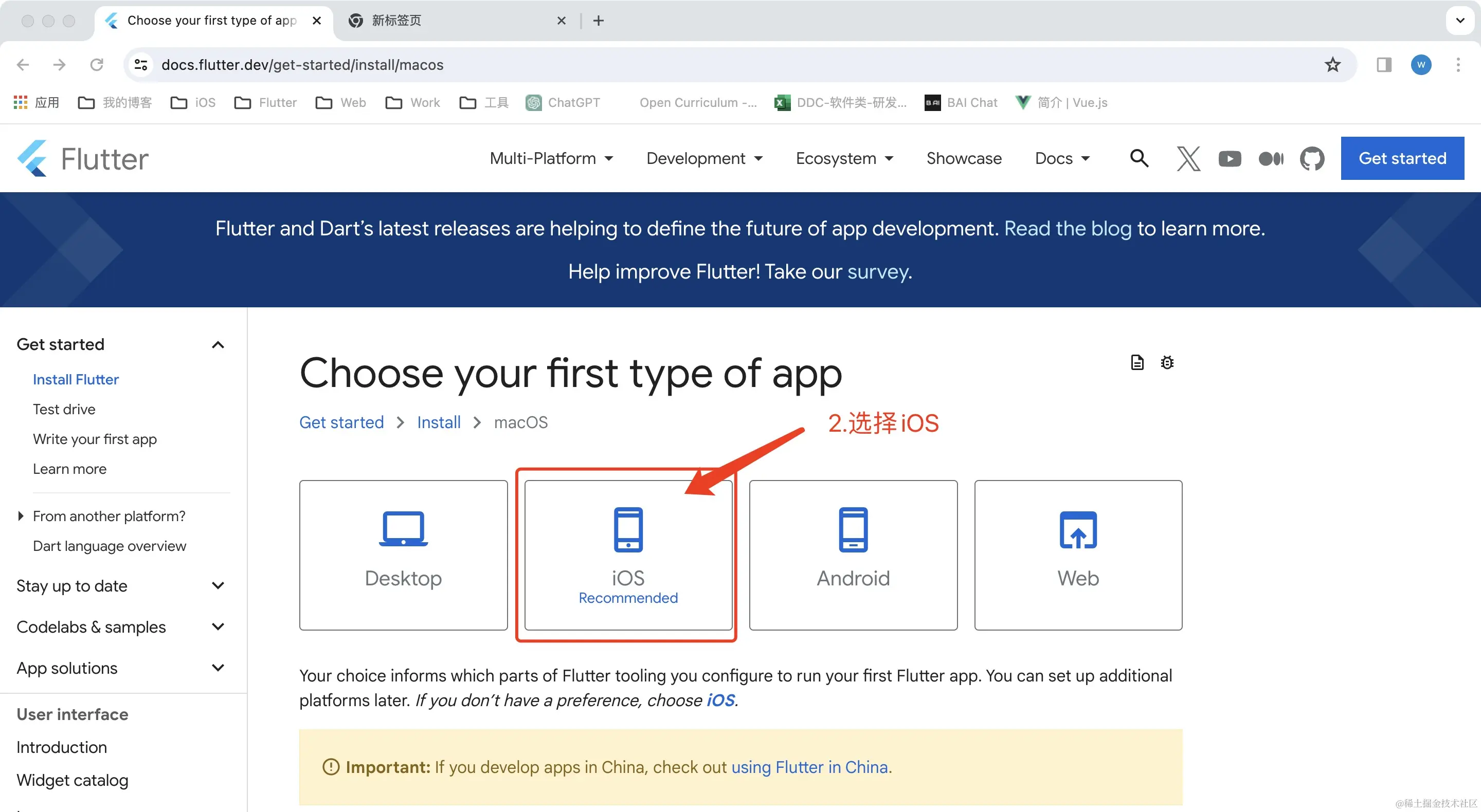The width and height of the screenshot is (1481, 812).
Task: Click the search magnifier icon in navbar
Action: tap(1139, 158)
